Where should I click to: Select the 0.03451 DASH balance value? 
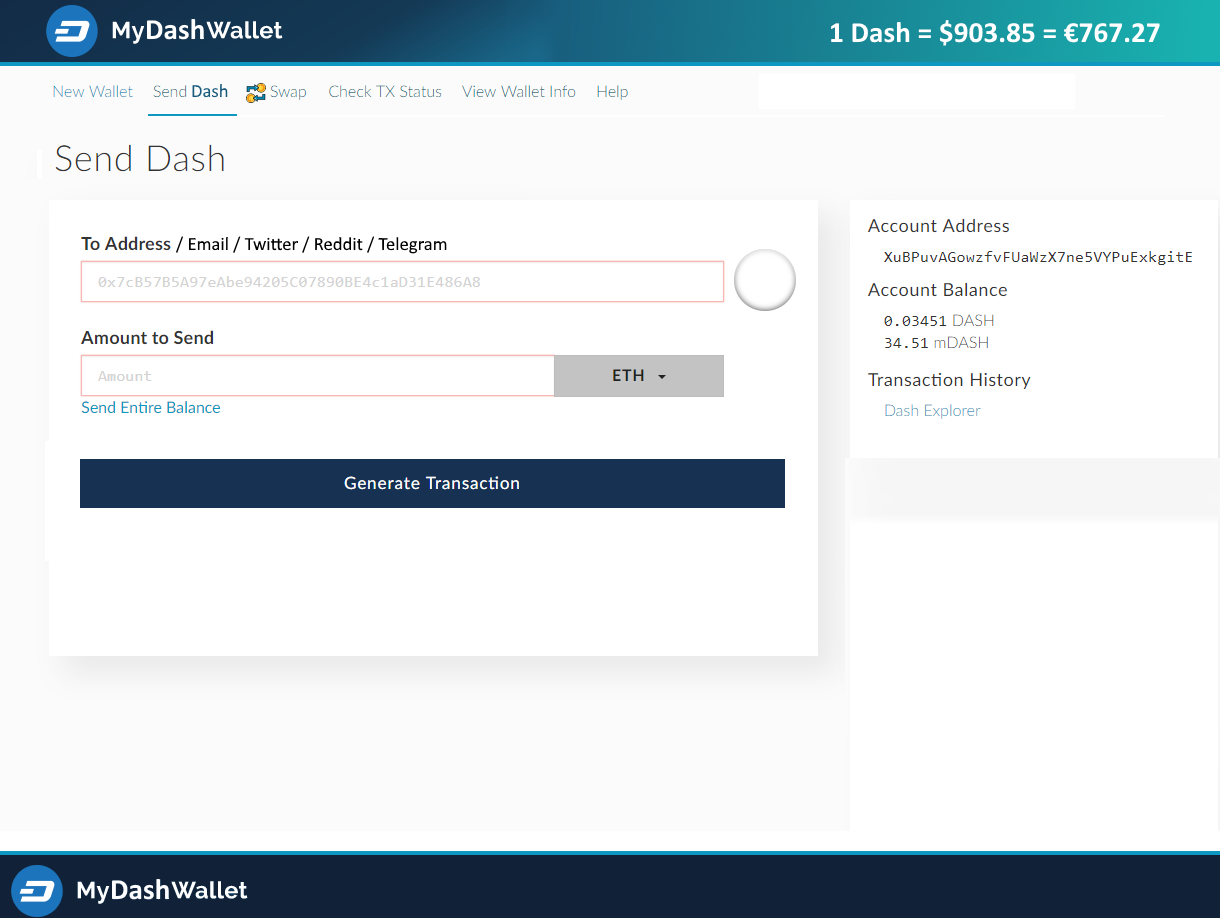939,321
